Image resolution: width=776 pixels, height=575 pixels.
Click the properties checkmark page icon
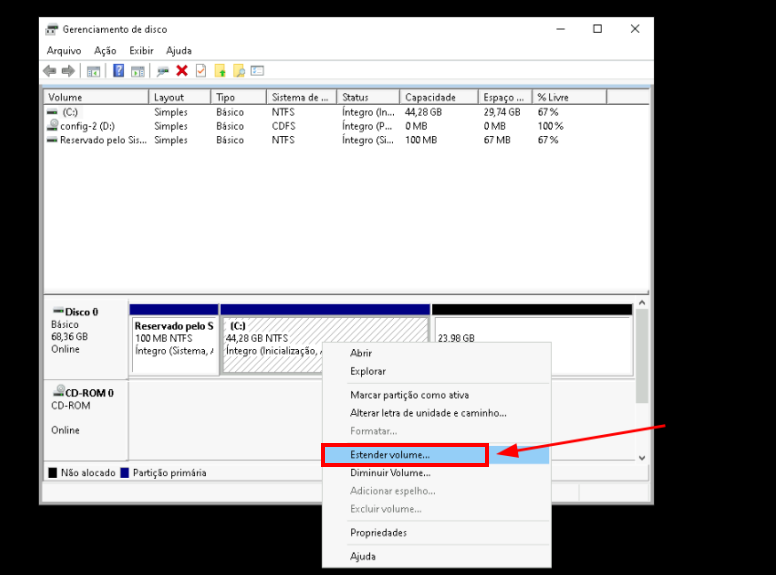click(x=201, y=71)
